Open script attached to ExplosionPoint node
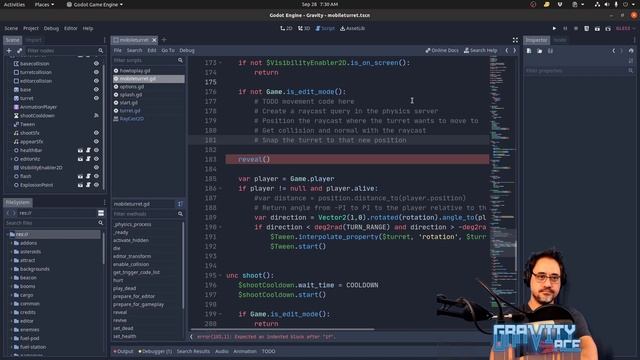 88,185
